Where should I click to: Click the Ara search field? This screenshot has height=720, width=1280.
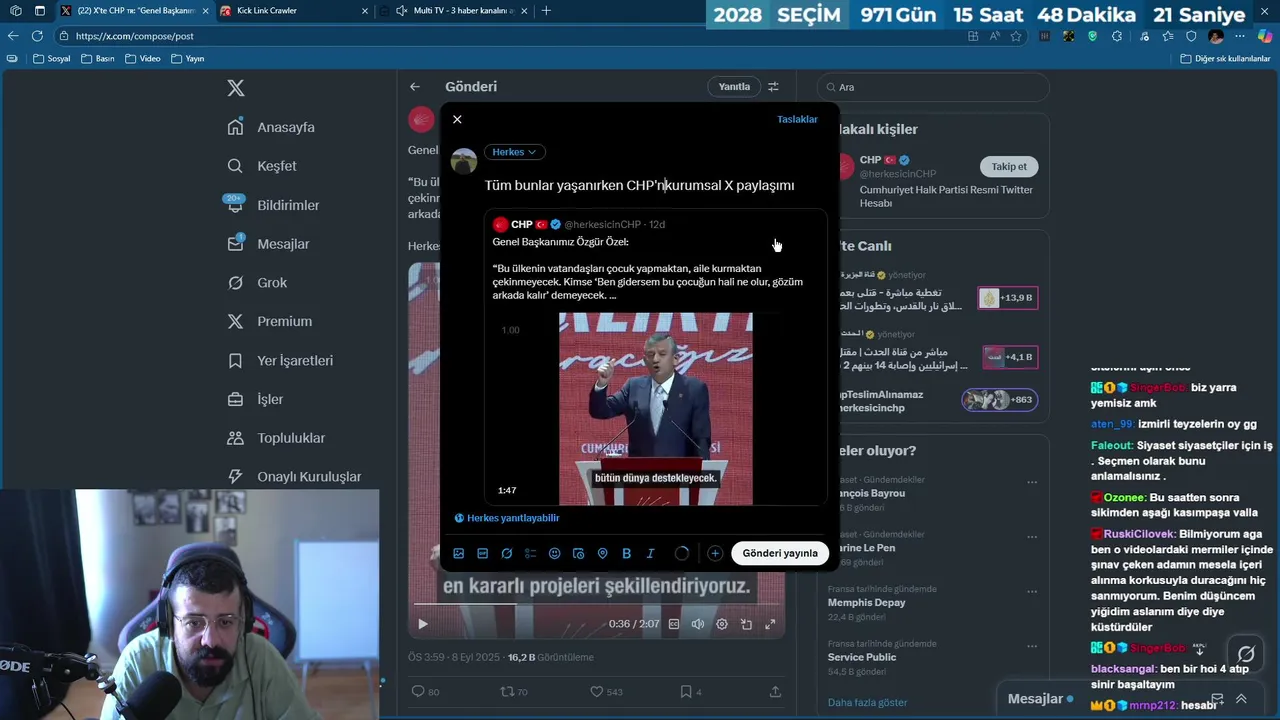click(933, 87)
